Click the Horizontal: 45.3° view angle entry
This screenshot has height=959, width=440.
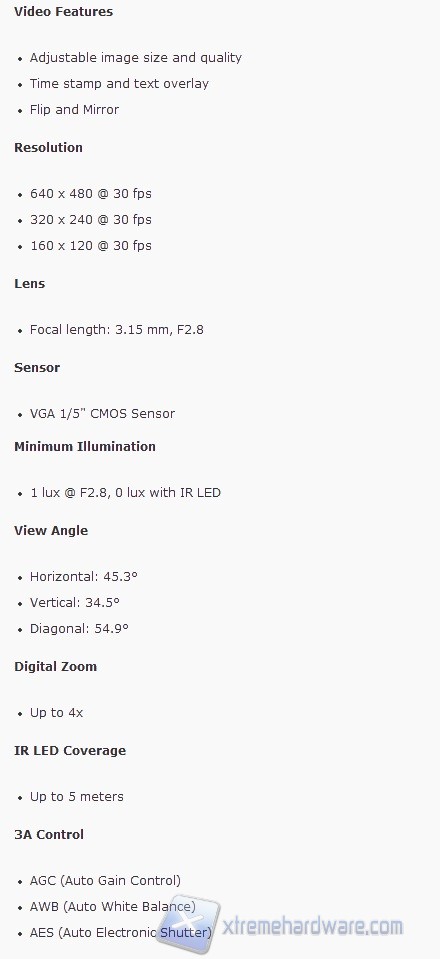pyautogui.click(x=84, y=576)
